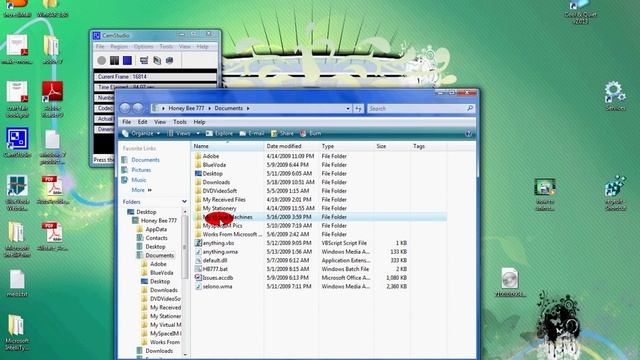Collapse the Folders pane chevron
640x360 pixels.
click(x=184, y=202)
